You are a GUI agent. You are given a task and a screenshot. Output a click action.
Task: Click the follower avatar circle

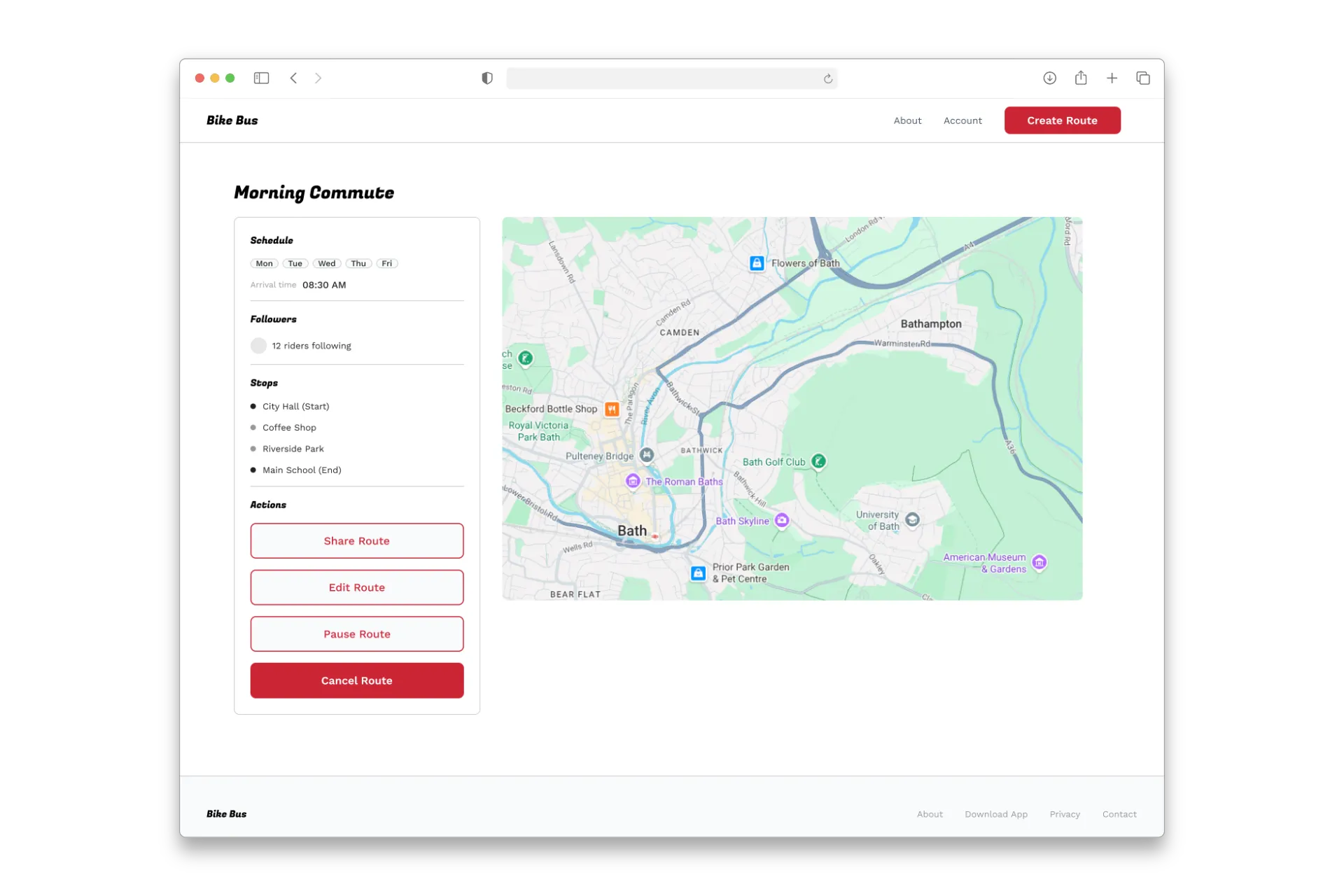coord(258,346)
